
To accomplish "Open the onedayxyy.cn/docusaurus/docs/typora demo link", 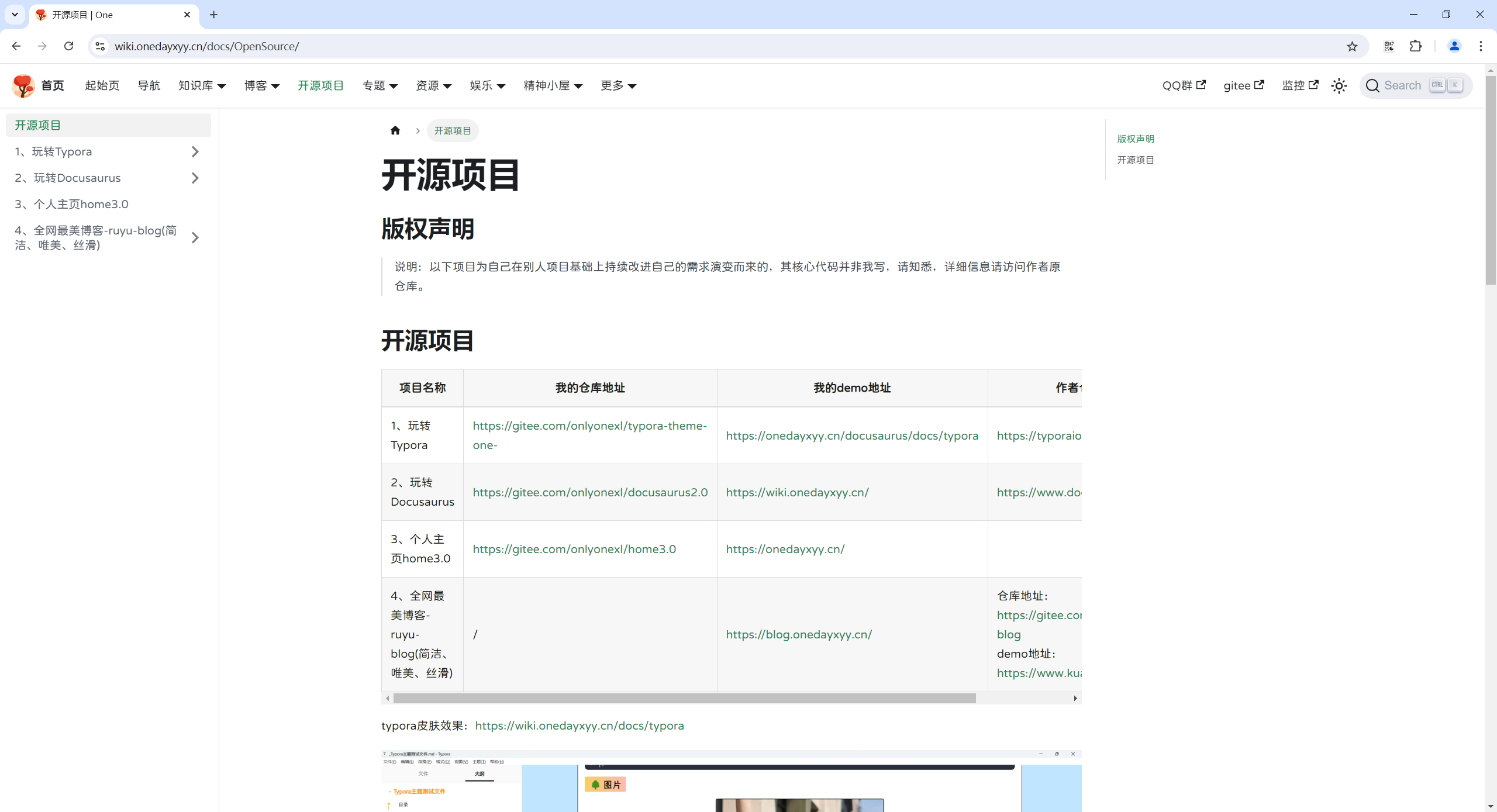I will (x=852, y=436).
